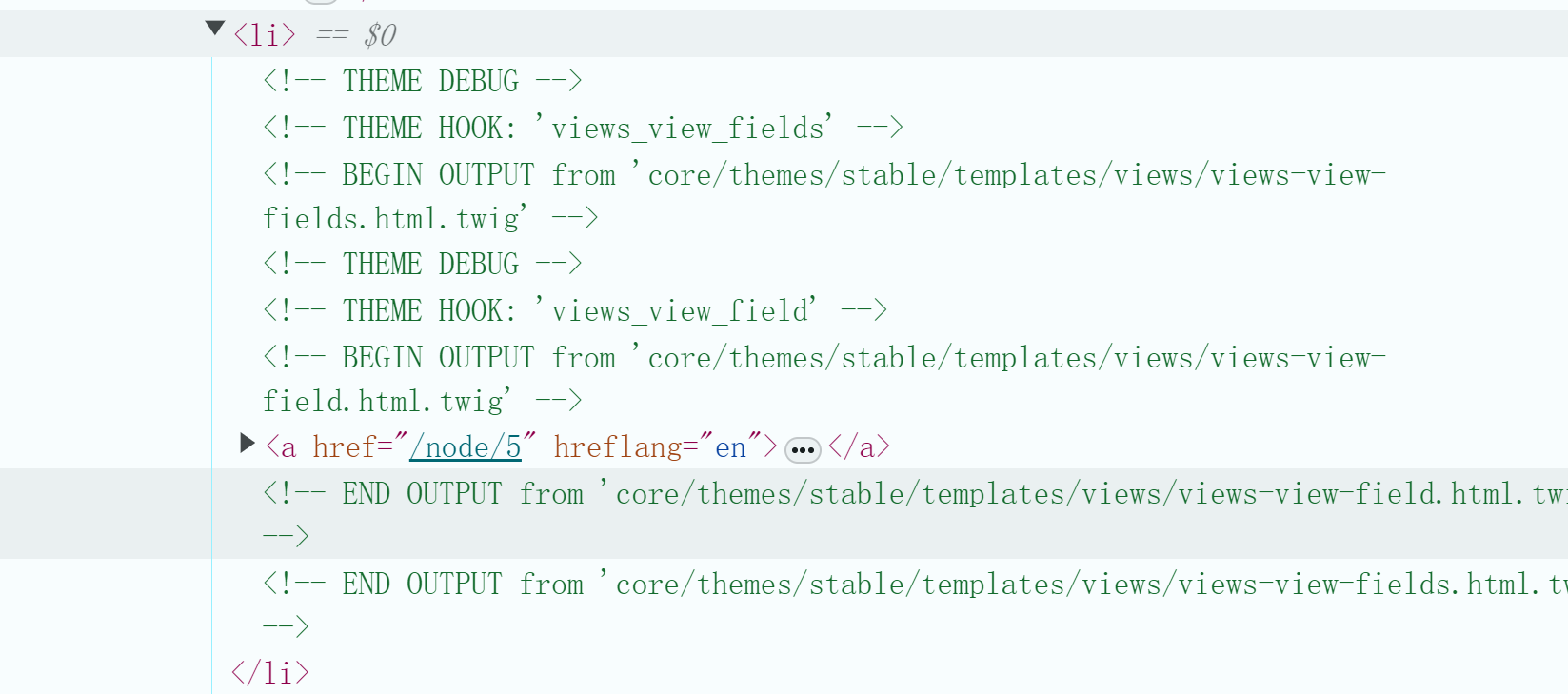Select the opening li tag

point(265,35)
